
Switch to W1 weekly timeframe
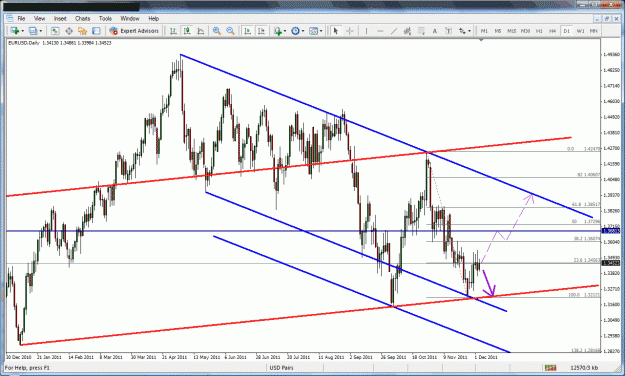point(580,31)
